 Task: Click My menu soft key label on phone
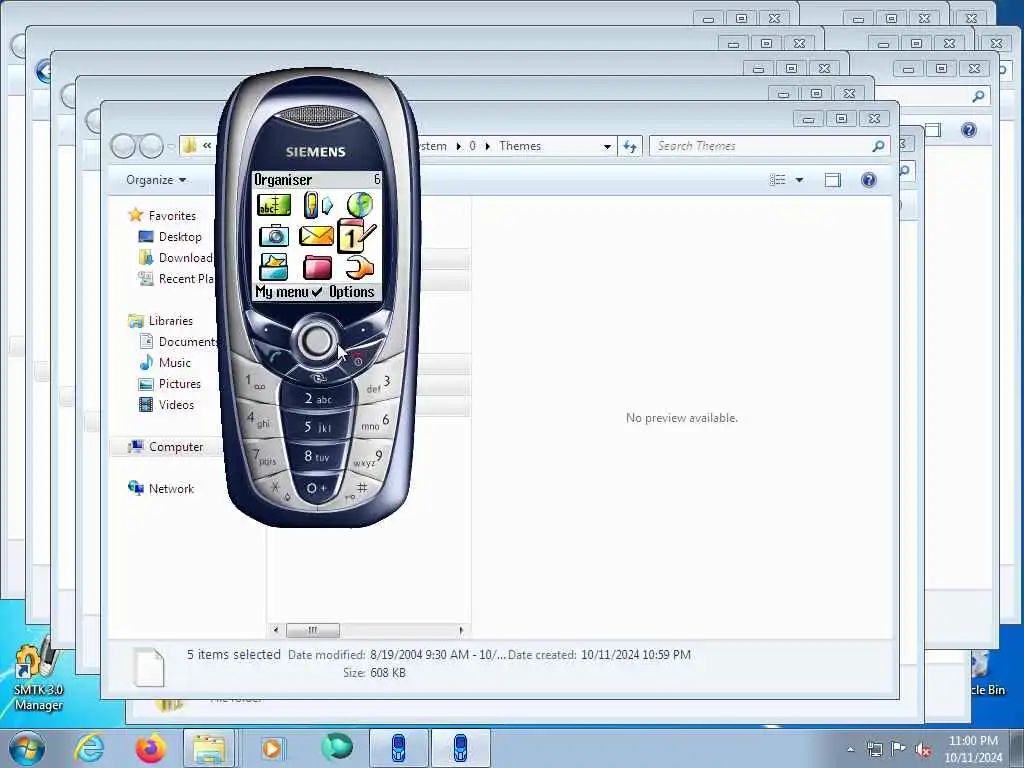point(281,292)
